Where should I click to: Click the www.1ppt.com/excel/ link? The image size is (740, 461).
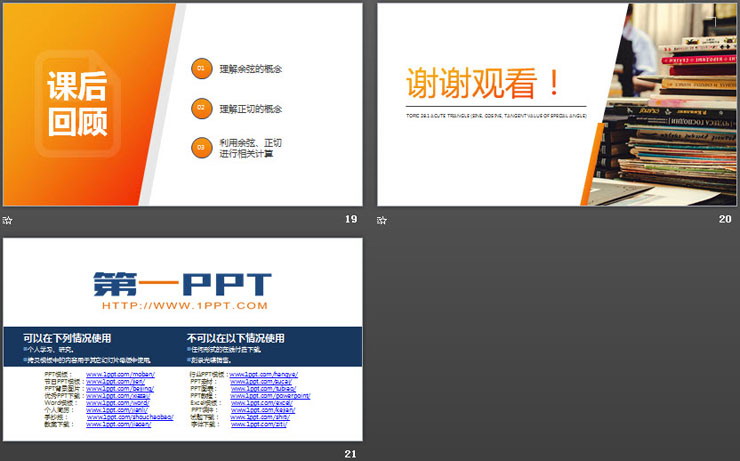click(x=261, y=402)
